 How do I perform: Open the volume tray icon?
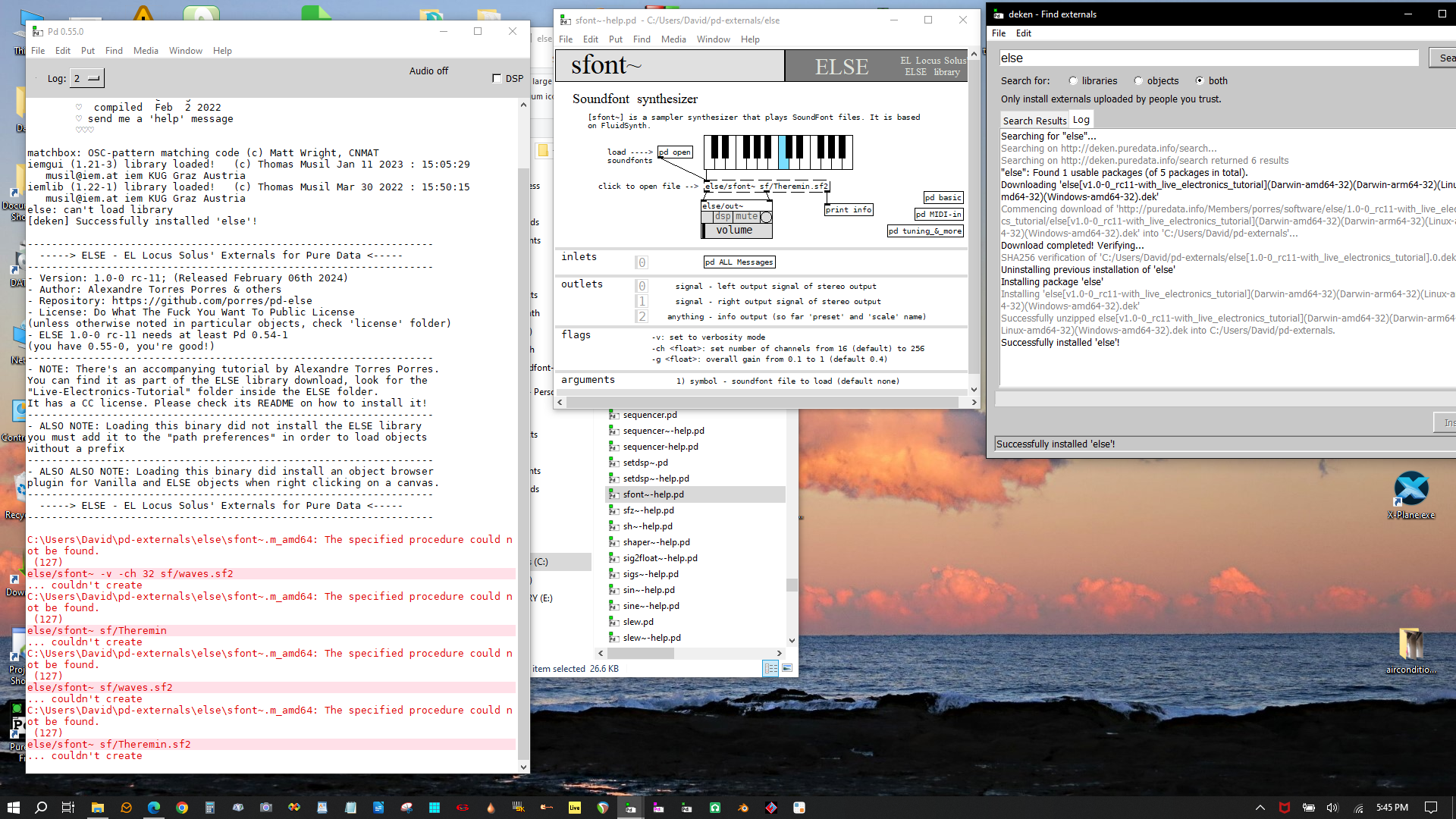1332,808
